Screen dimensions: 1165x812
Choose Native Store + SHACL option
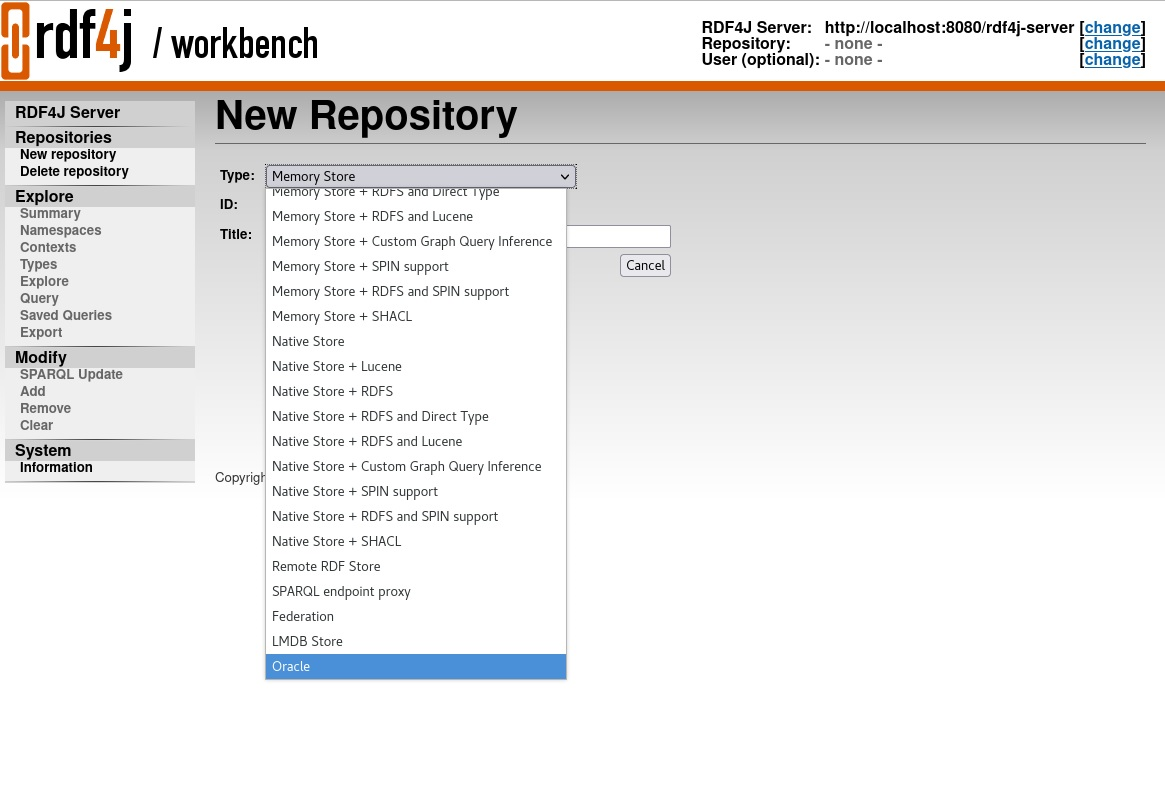click(x=415, y=542)
